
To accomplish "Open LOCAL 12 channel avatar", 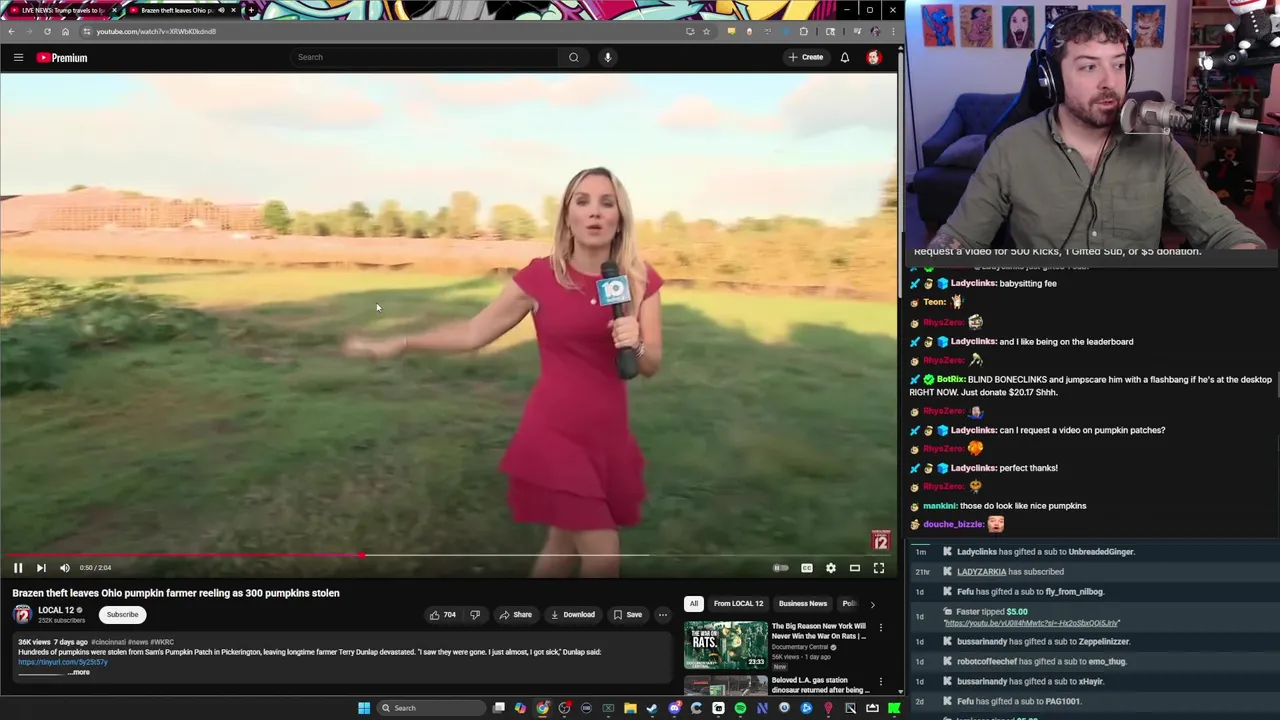I will 22,614.
